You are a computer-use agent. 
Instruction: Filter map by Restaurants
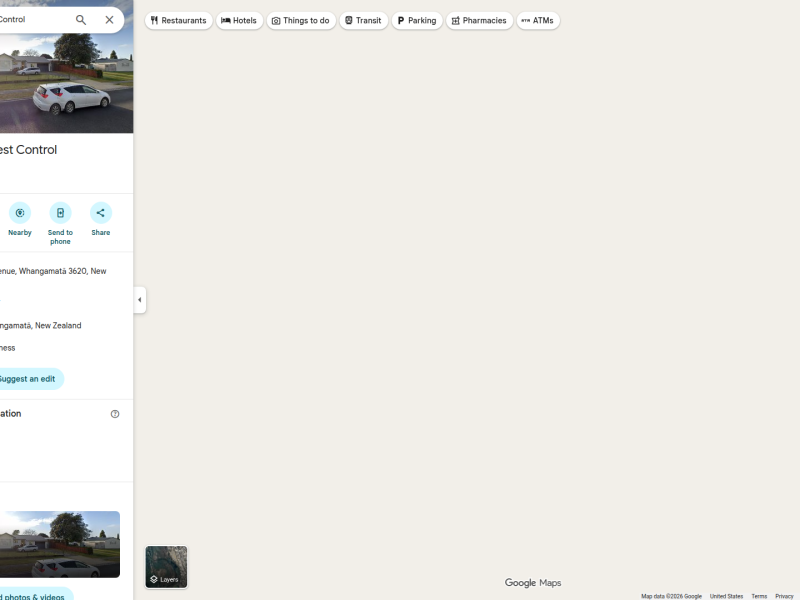(179, 20)
